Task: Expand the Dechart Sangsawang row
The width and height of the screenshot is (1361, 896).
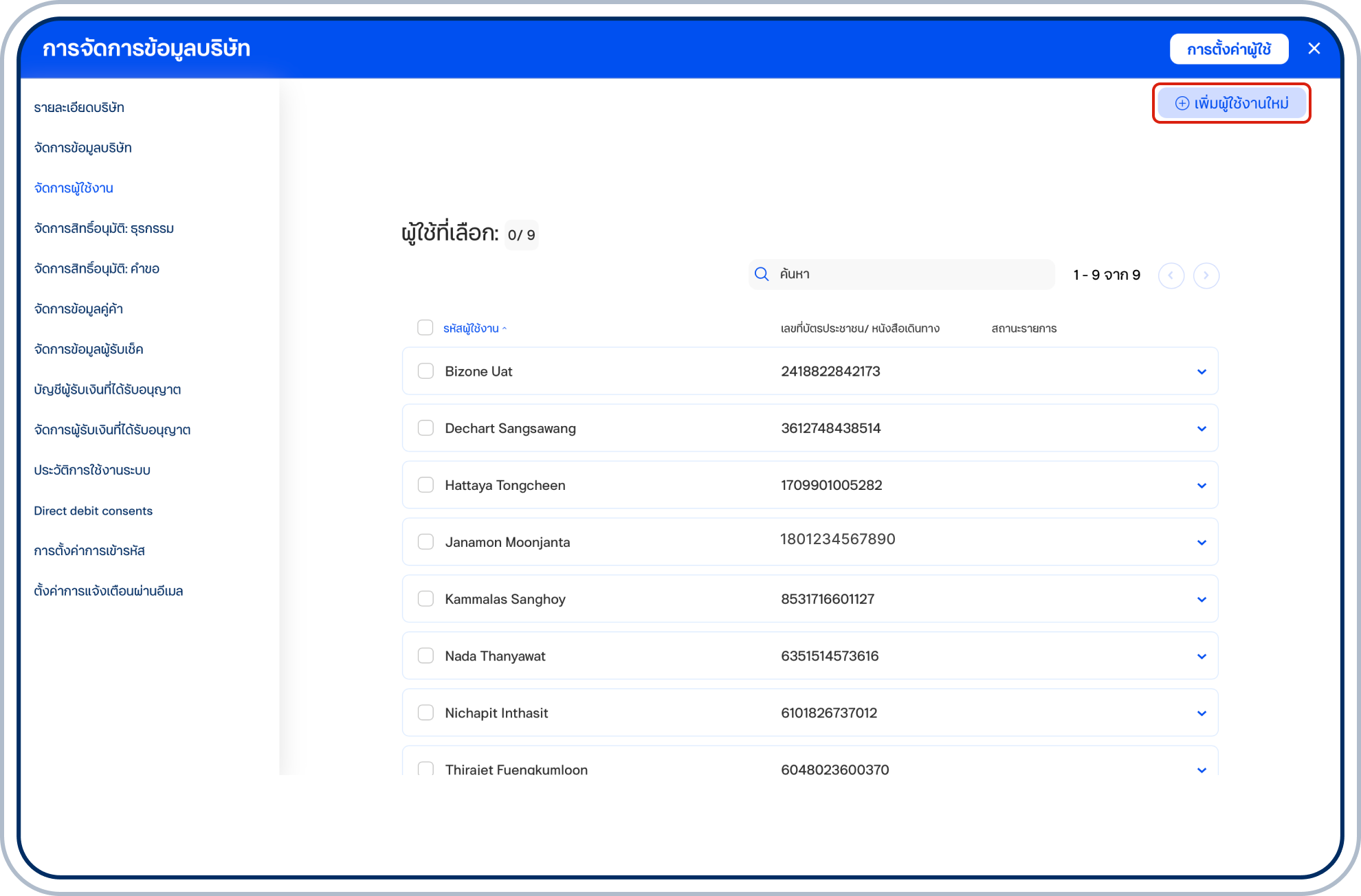Action: coord(1202,429)
